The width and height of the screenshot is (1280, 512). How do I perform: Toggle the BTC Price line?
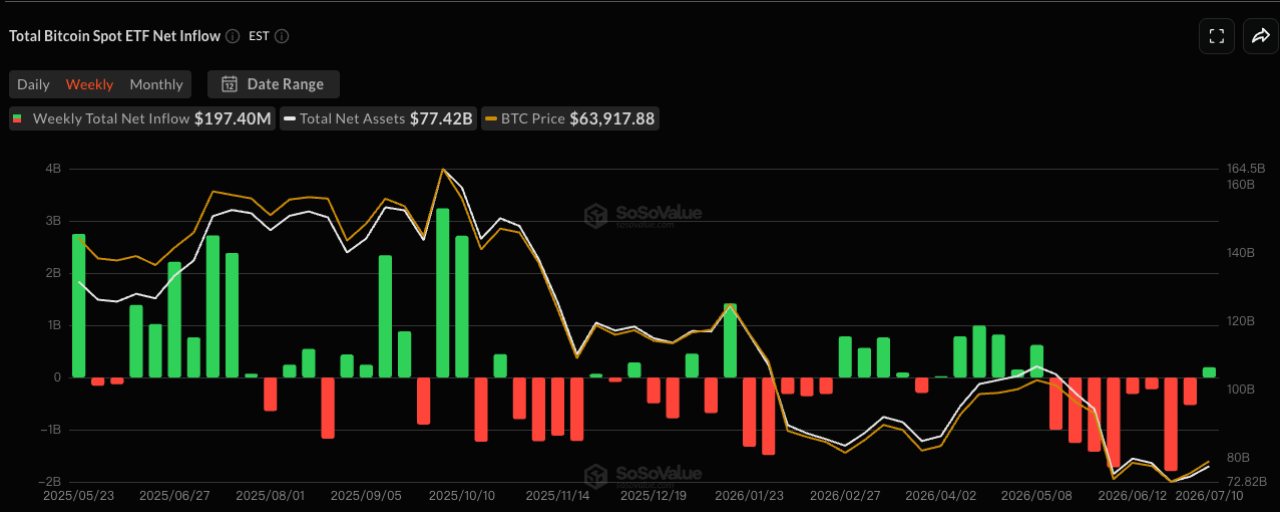click(570, 119)
